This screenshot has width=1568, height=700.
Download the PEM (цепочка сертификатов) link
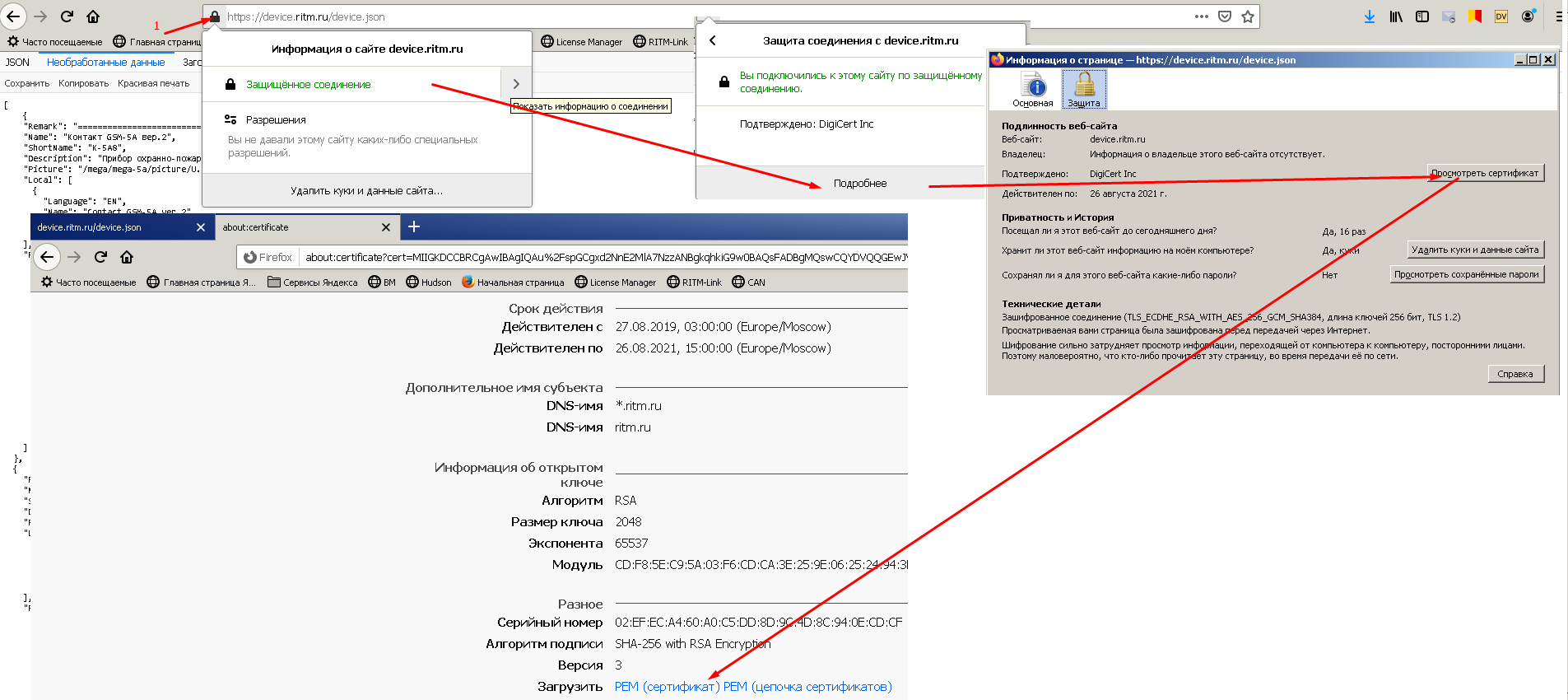coord(807,687)
